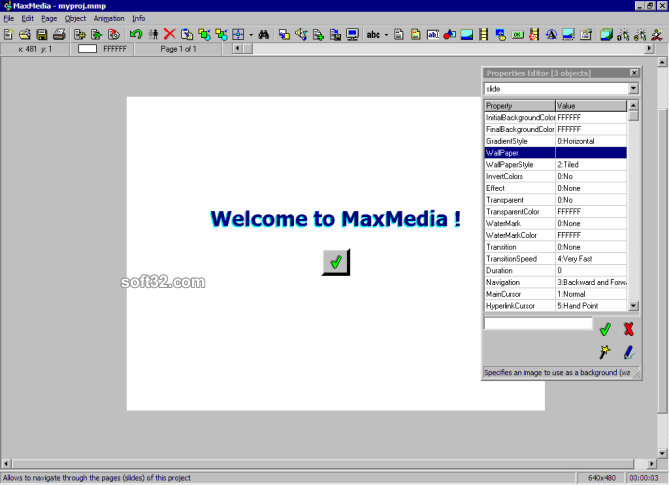The image size is (669, 485).
Task: Open the Edit menu
Action: click(28, 18)
